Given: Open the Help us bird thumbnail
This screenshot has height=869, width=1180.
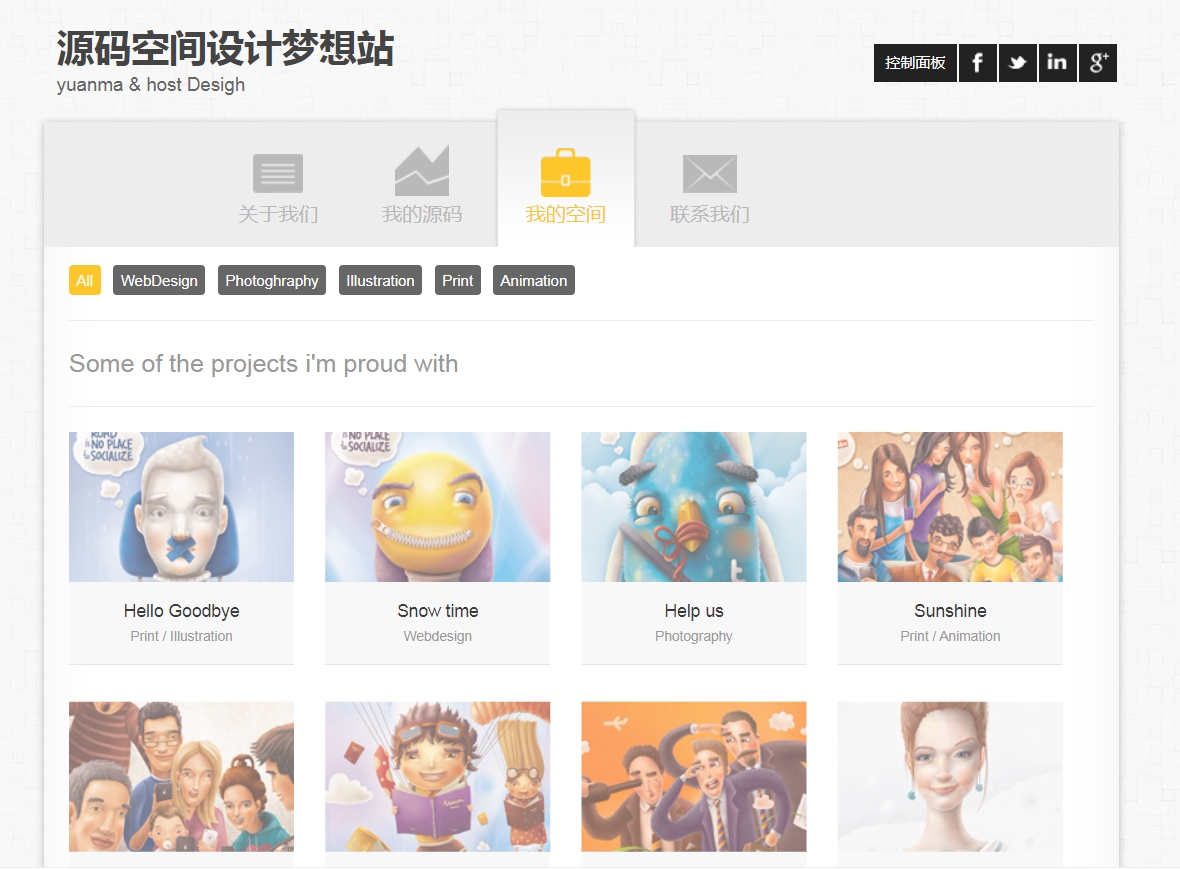Looking at the screenshot, I should 694,506.
